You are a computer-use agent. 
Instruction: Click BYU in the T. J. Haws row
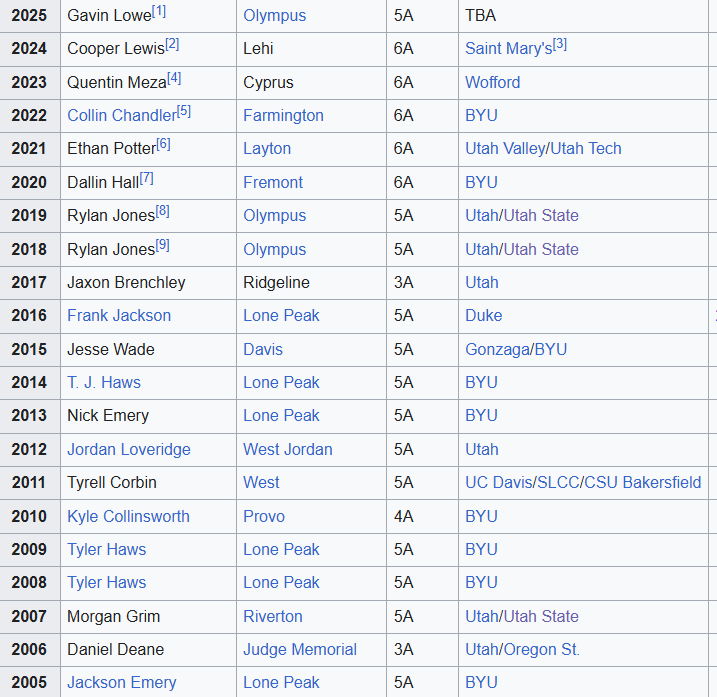click(x=481, y=382)
